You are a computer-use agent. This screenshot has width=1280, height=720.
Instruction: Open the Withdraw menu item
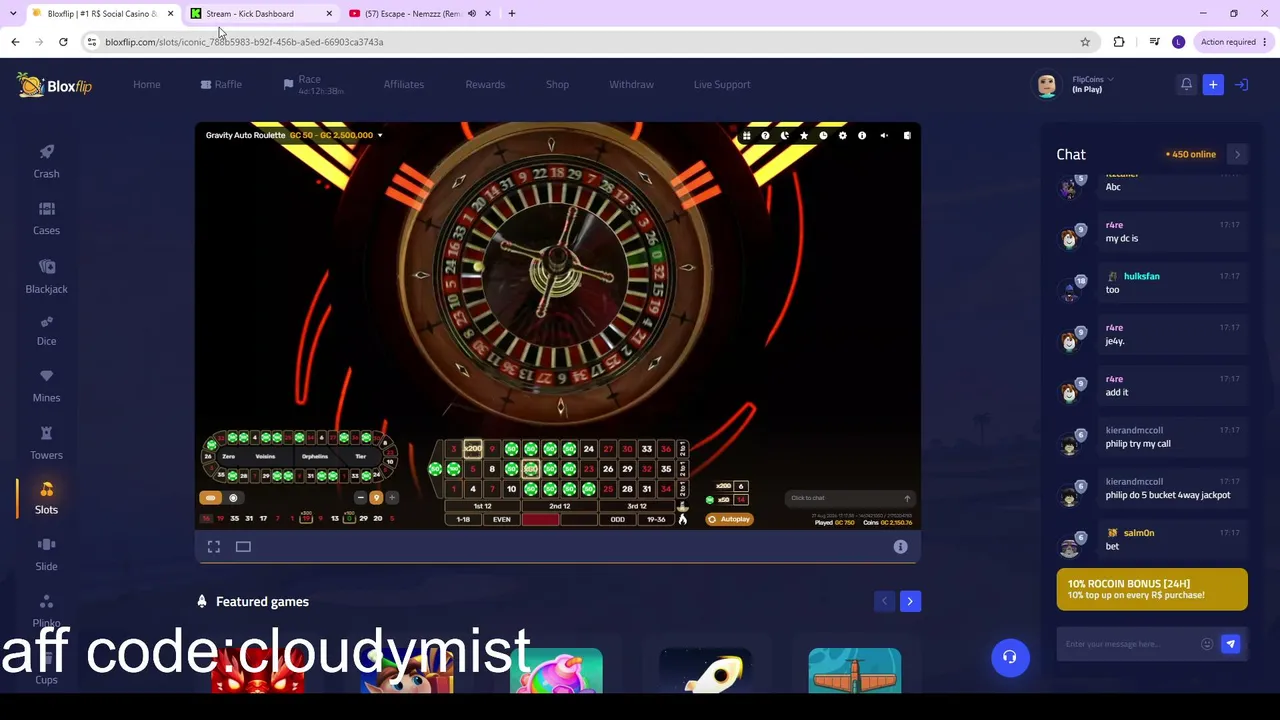tap(631, 85)
